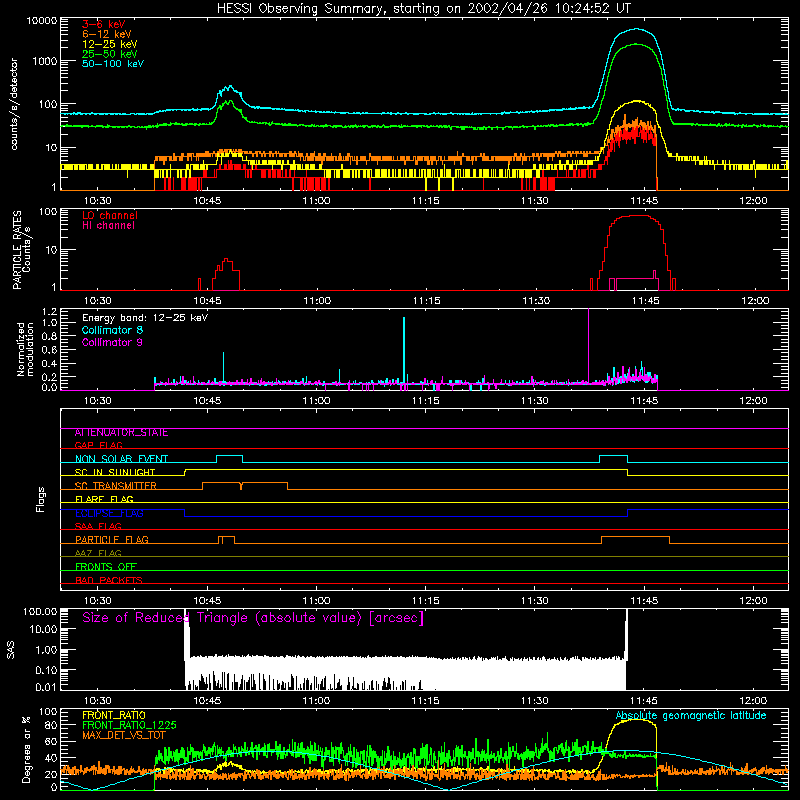Click the 1.2 tick on the modulation axis

pos(49,312)
